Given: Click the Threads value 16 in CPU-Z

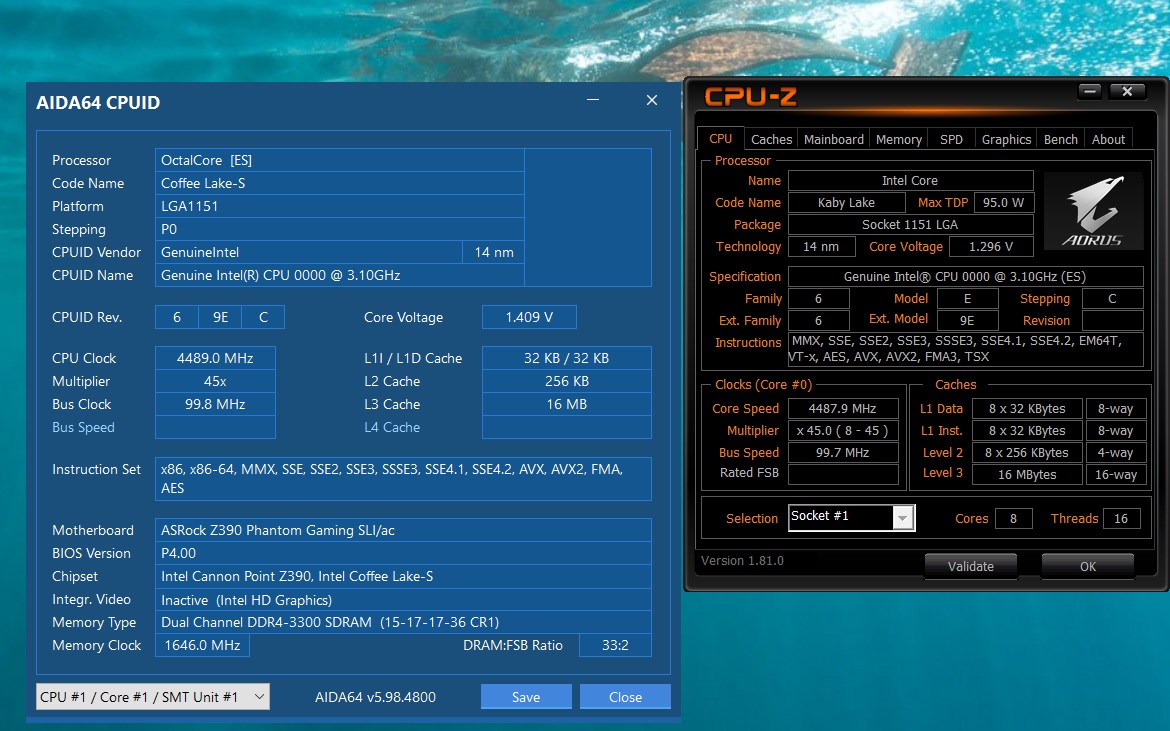Looking at the screenshot, I should click(1121, 518).
